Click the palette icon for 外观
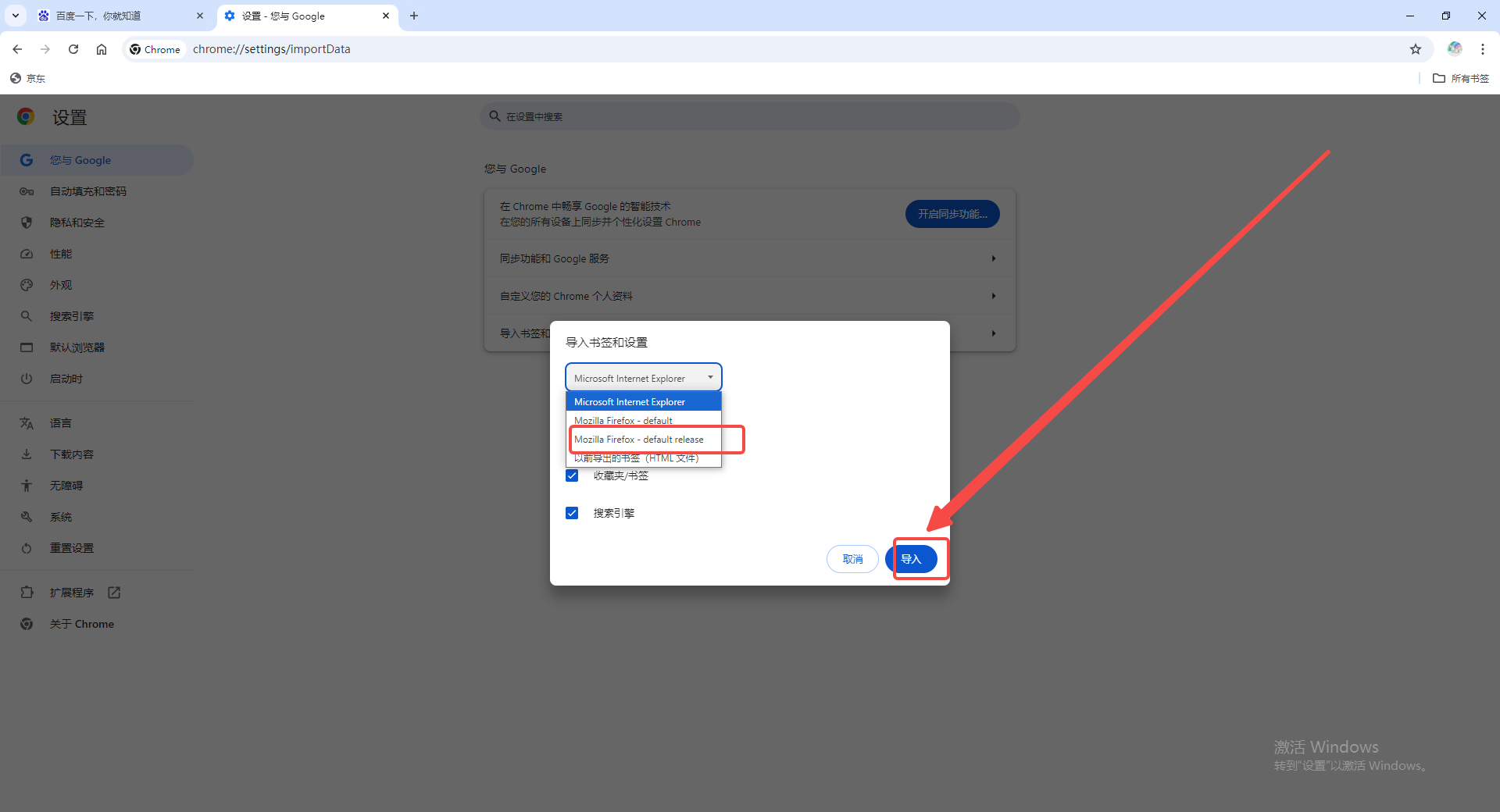This screenshot has height=812, width=1500. point(27,285)
